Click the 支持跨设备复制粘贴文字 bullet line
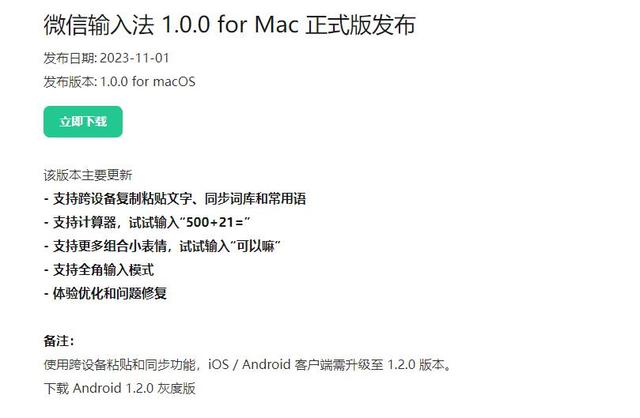640x418 pixels. click(x=175, y=199)
